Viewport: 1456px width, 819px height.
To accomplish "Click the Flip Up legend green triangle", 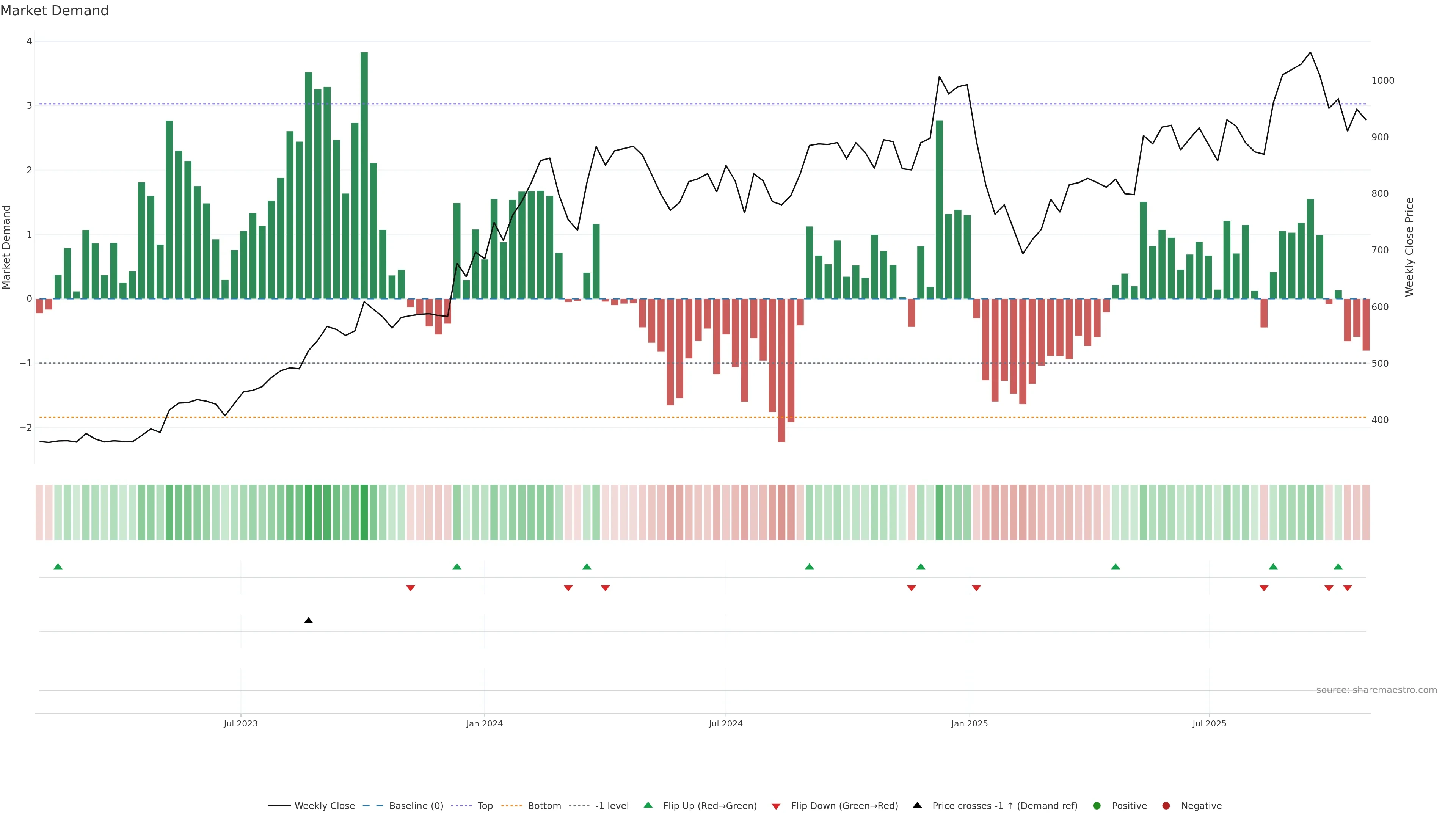I will click(x=648, y=805).
